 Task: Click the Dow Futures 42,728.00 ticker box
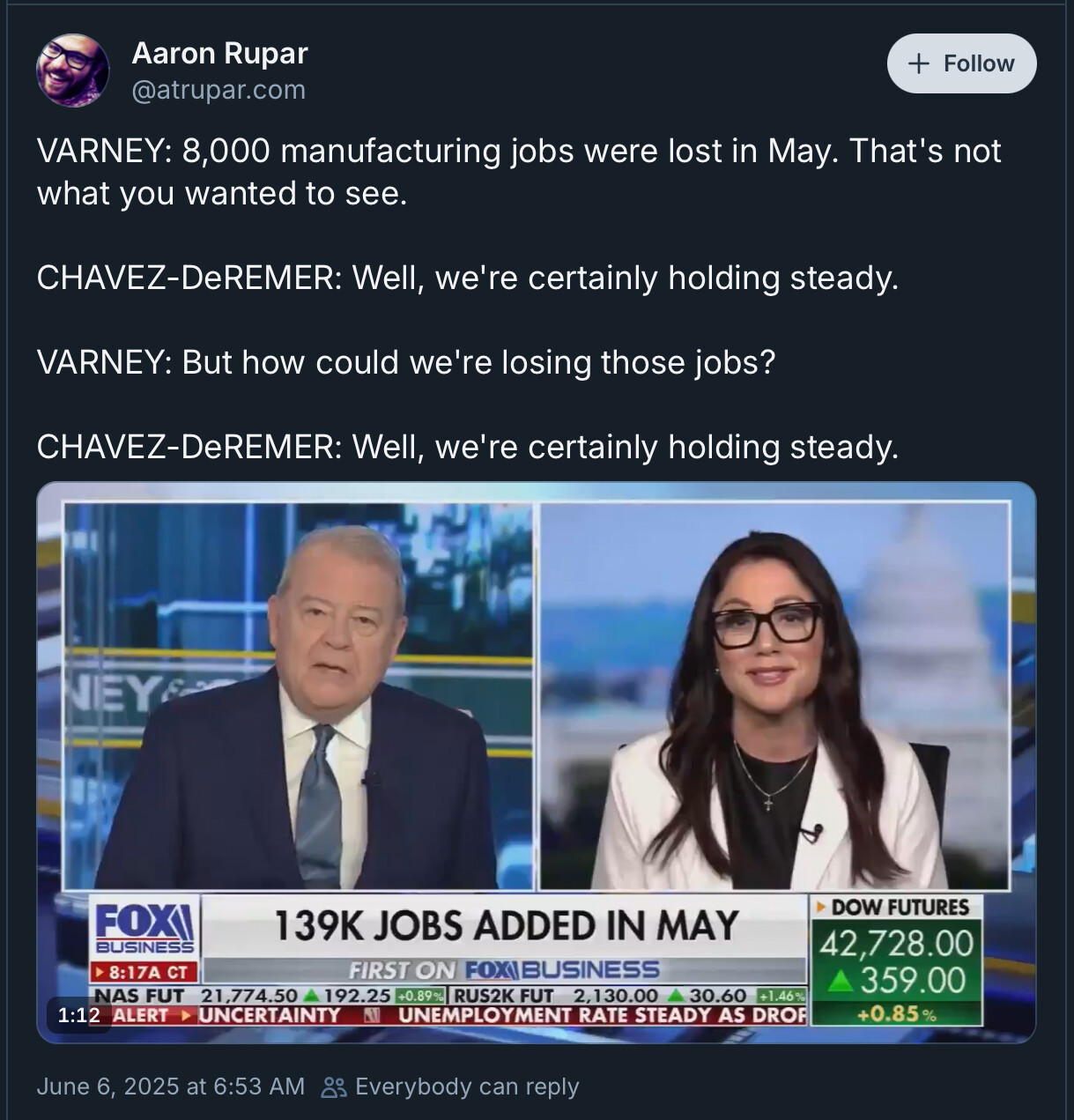[896, 961]
